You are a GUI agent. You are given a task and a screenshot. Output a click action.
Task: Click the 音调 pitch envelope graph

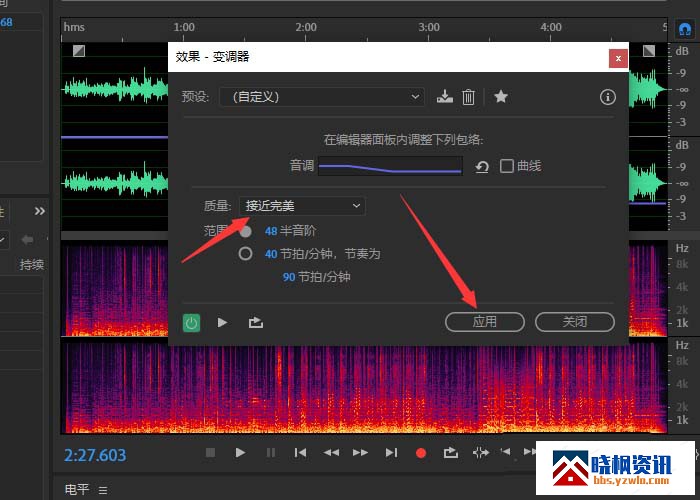pos(390,166)
